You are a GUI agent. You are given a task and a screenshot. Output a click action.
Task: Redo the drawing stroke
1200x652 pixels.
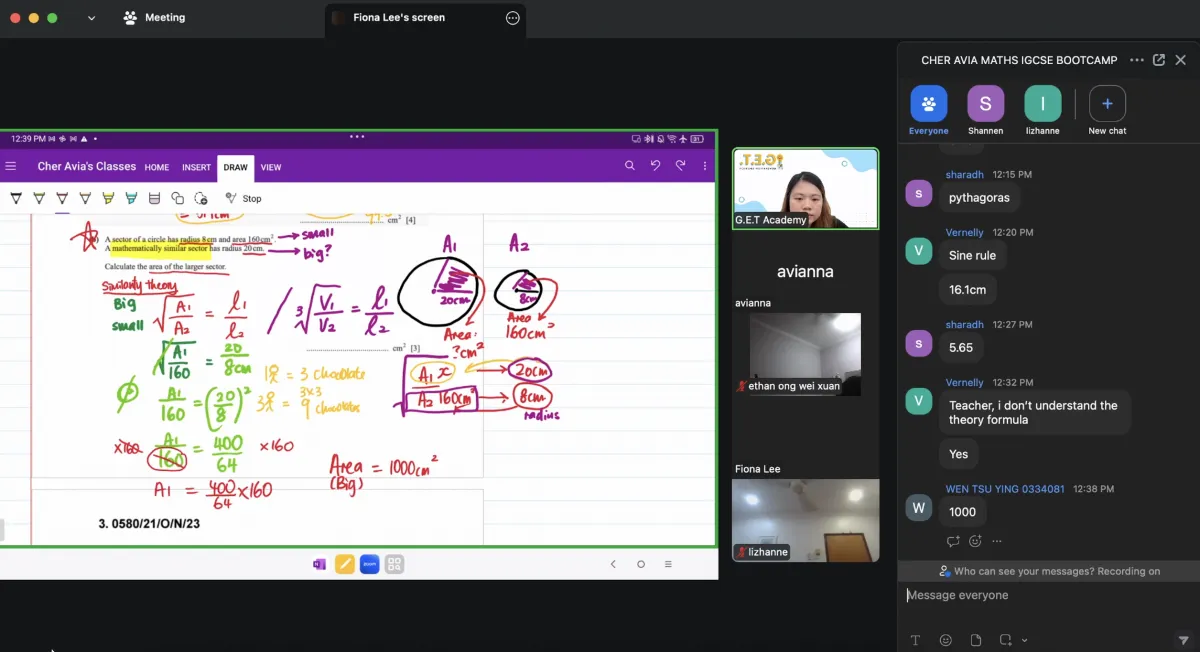[x=681, y=166]
